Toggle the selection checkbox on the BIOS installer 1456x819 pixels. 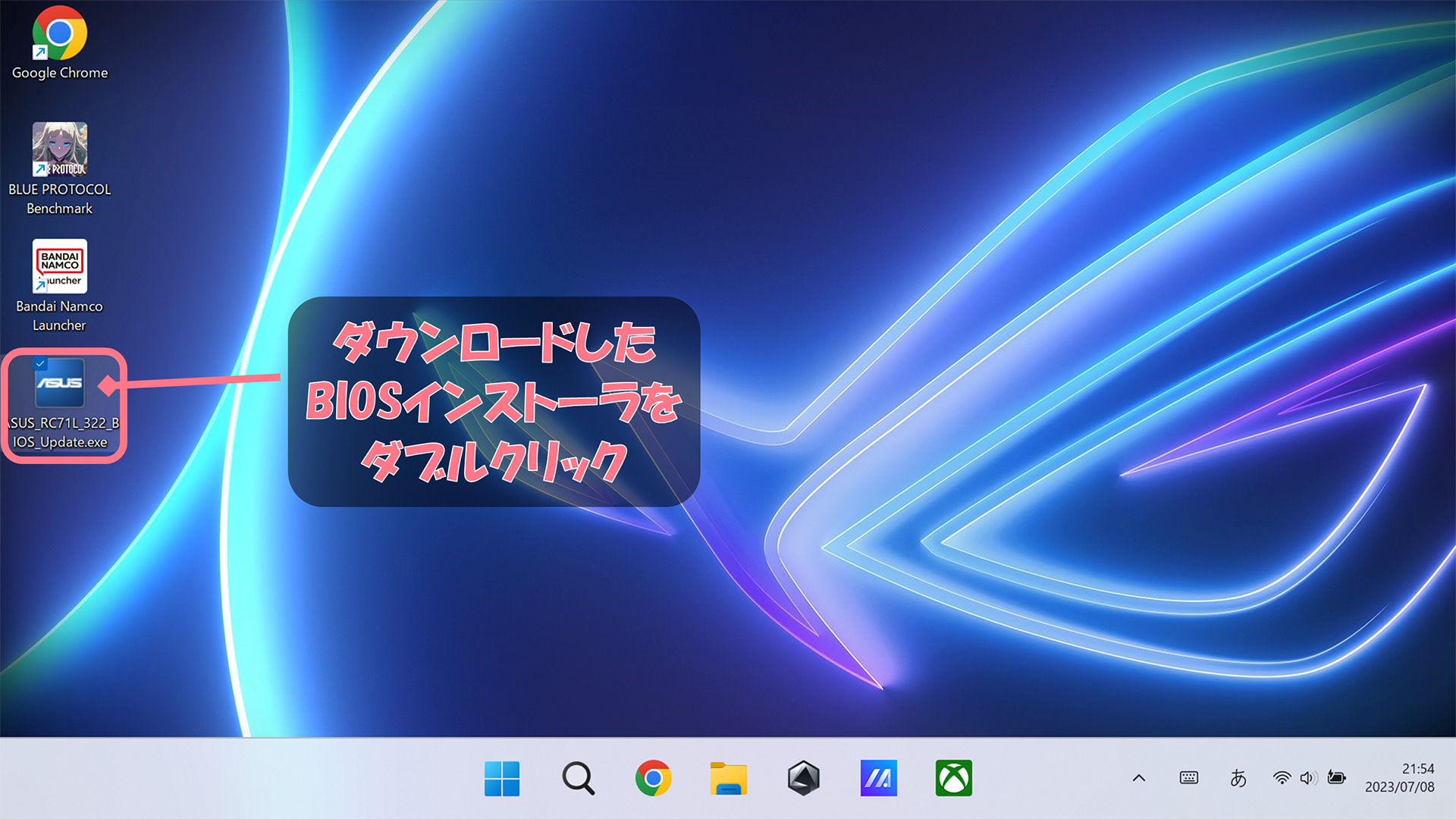click(x=41, y=362)
